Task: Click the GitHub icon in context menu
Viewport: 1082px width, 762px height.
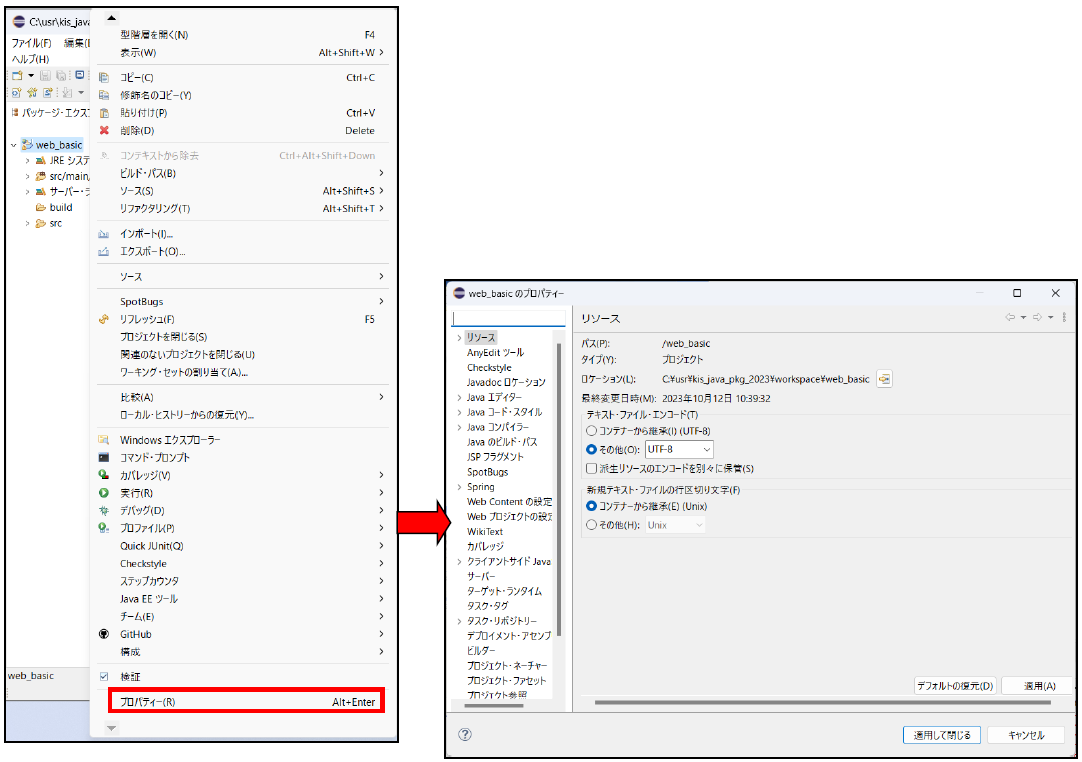Action: [x=104, y=634]
